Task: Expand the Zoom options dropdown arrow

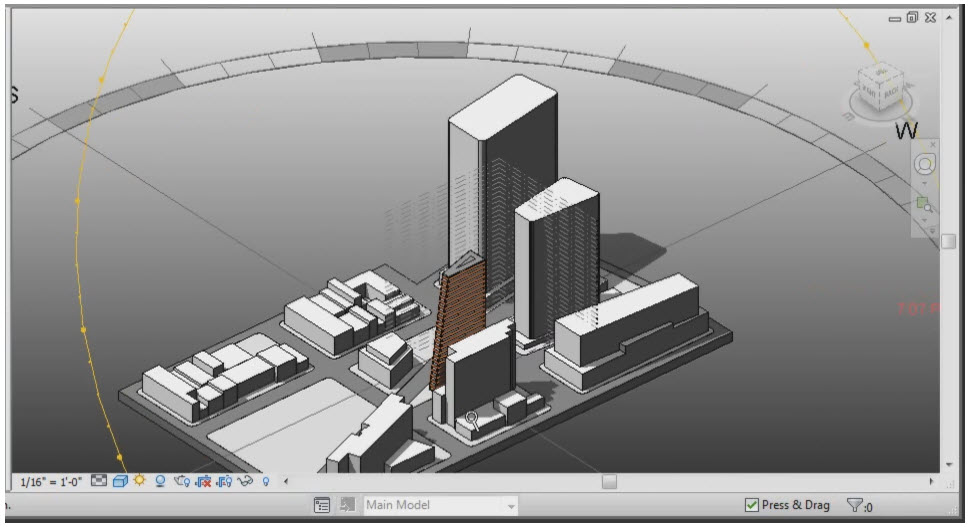Action: [925, 221]
